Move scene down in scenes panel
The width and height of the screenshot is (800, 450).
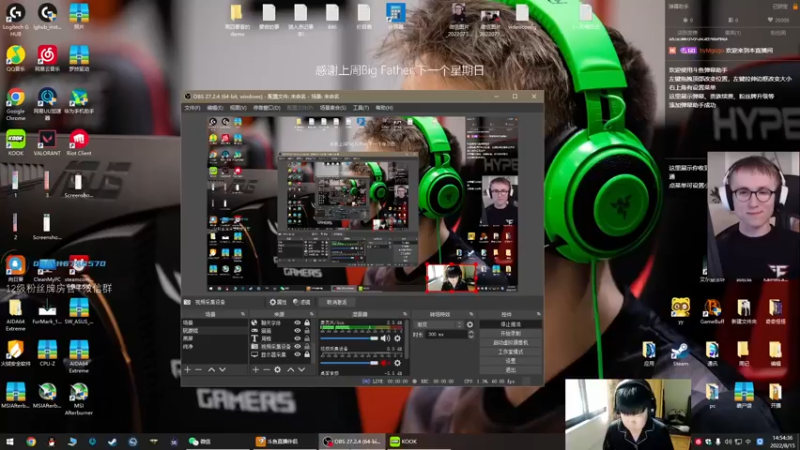click(222, 369)
